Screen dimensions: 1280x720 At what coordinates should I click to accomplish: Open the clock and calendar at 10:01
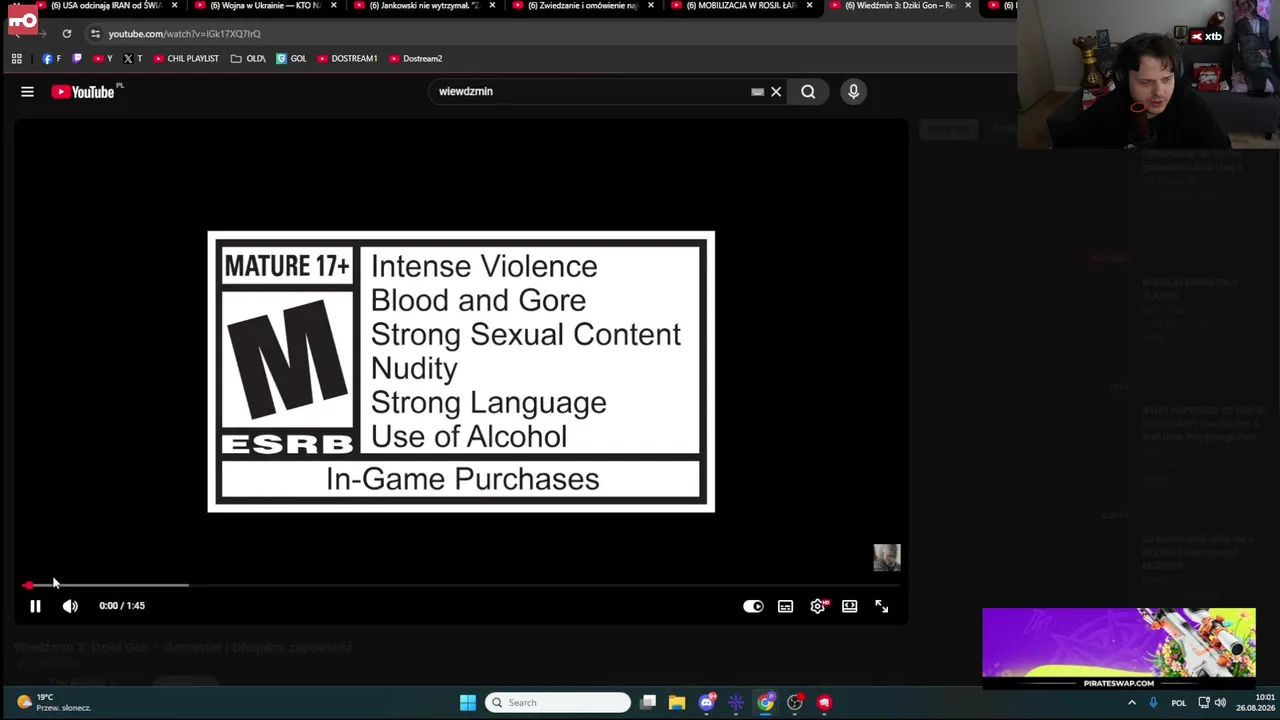click(1255, 703)
